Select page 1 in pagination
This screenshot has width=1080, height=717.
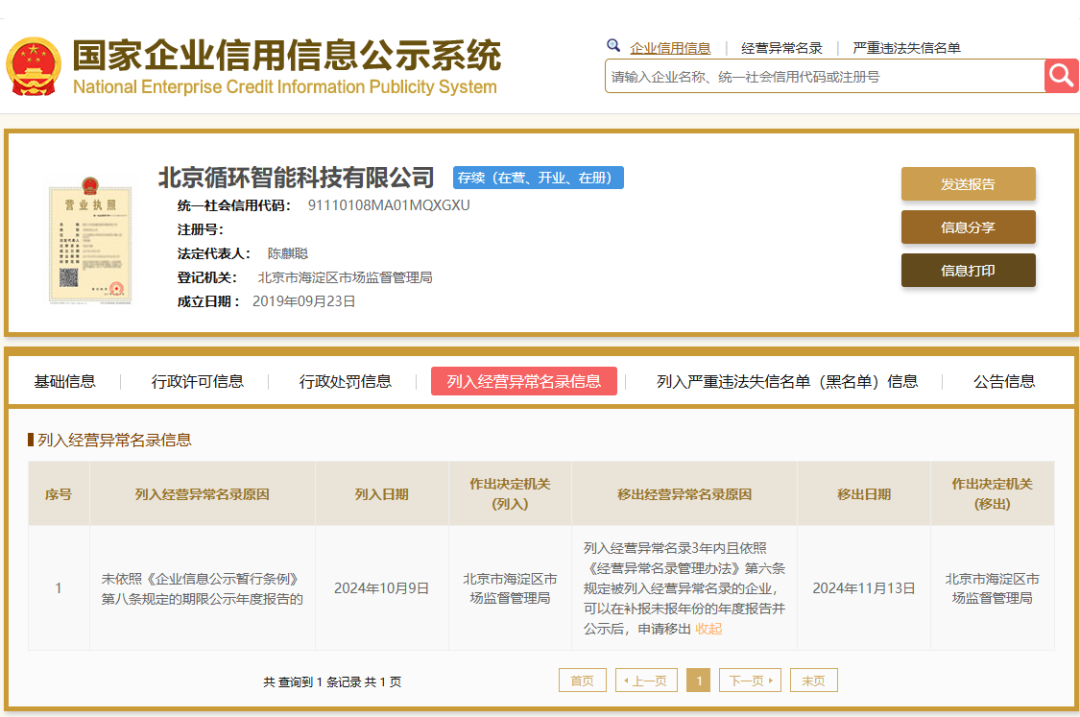pos(698,680)
